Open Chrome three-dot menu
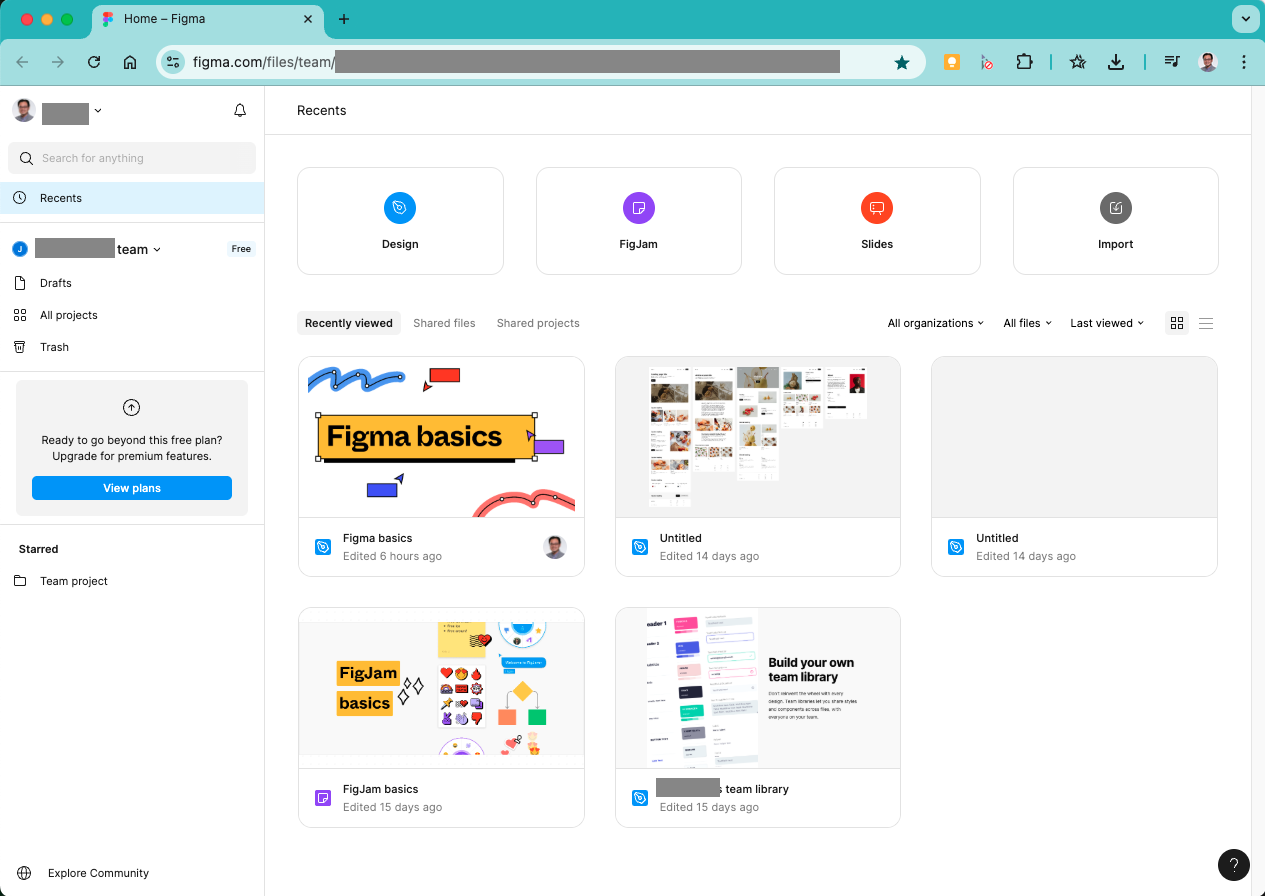 (1244, 62)
